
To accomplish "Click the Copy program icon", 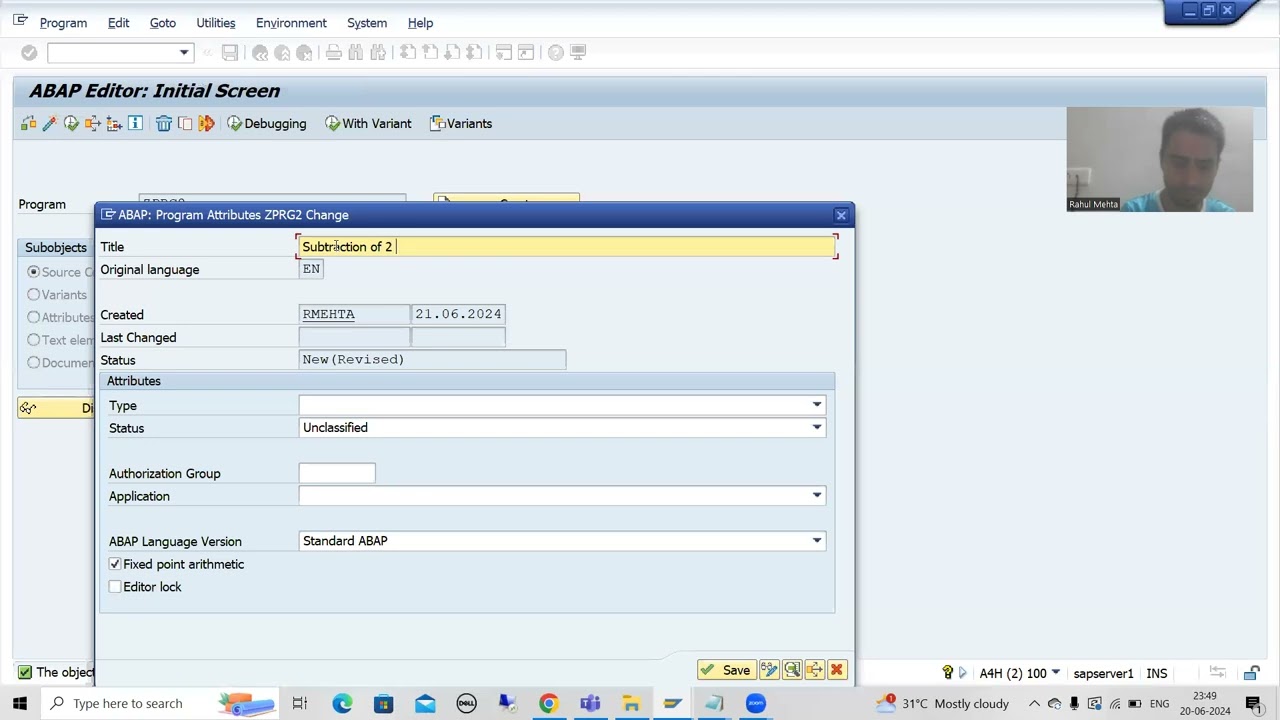I will pos(185,123).
